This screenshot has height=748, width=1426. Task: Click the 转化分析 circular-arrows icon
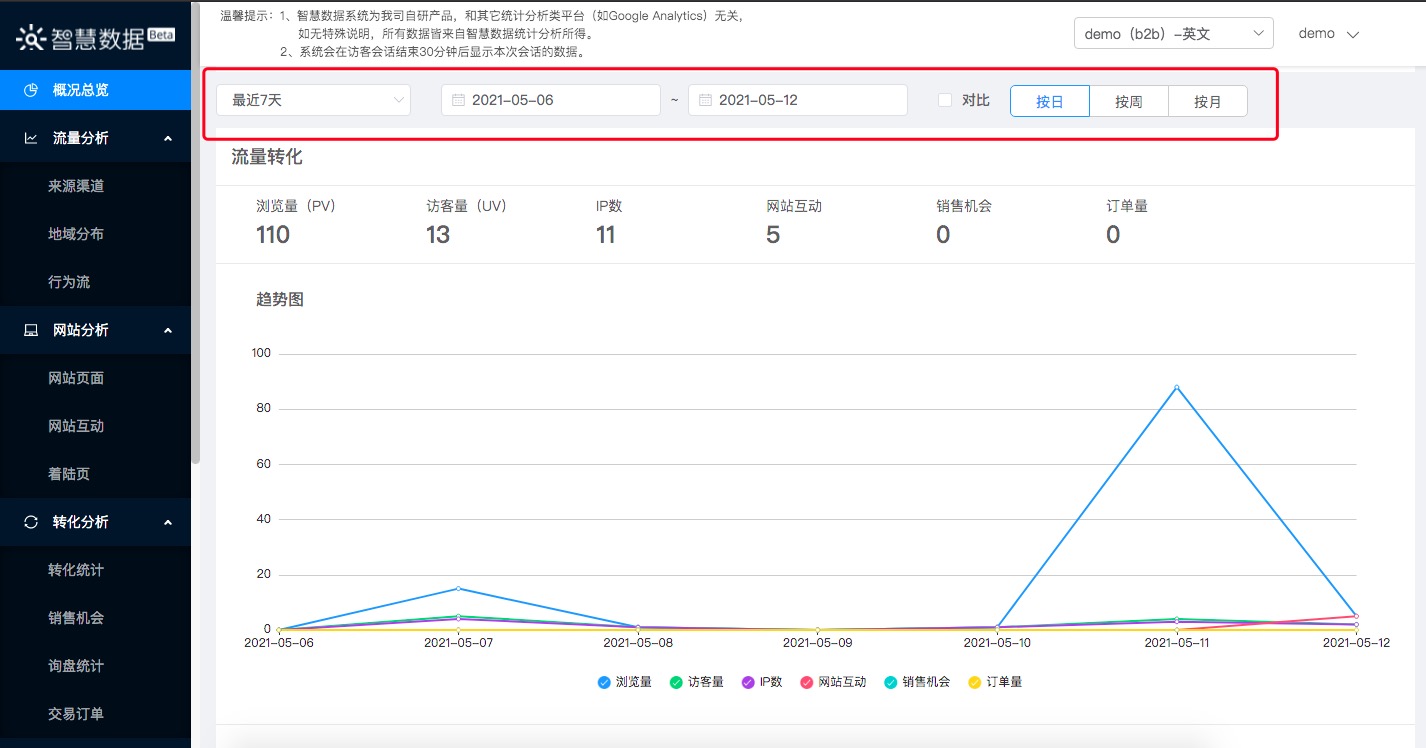pos(30,522)
